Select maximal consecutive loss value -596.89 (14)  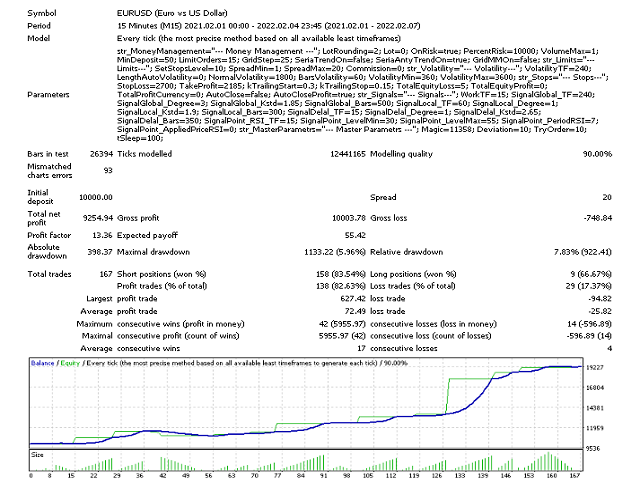point(589,336)
